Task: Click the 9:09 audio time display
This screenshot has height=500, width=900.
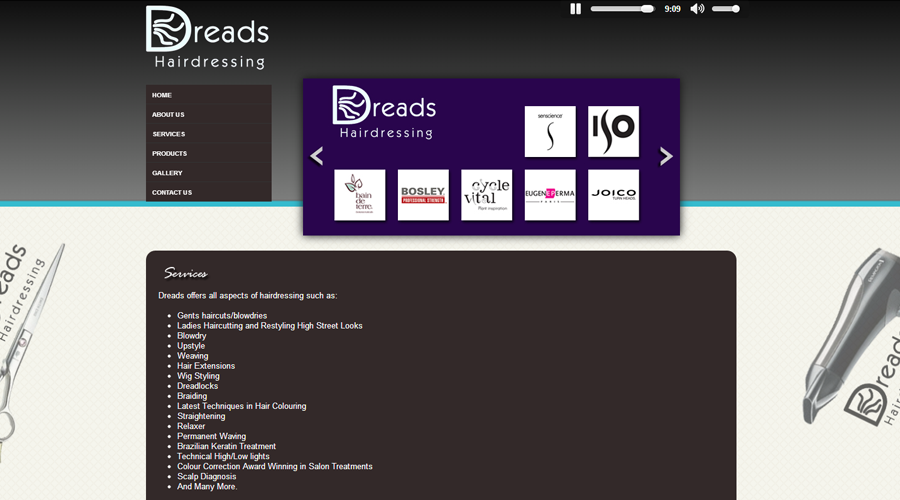Action: 672,9
